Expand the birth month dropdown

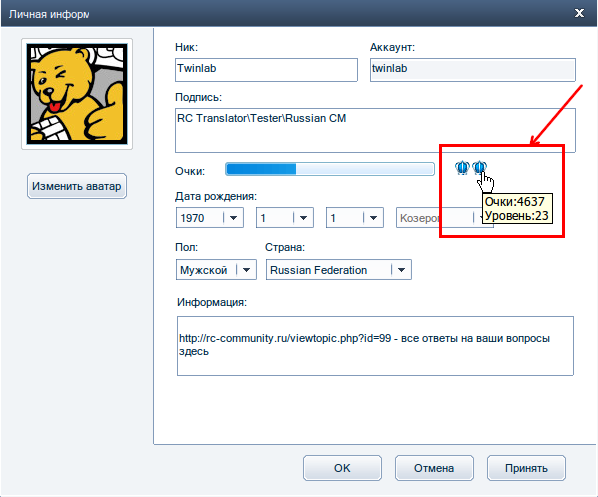coord(285,218)
